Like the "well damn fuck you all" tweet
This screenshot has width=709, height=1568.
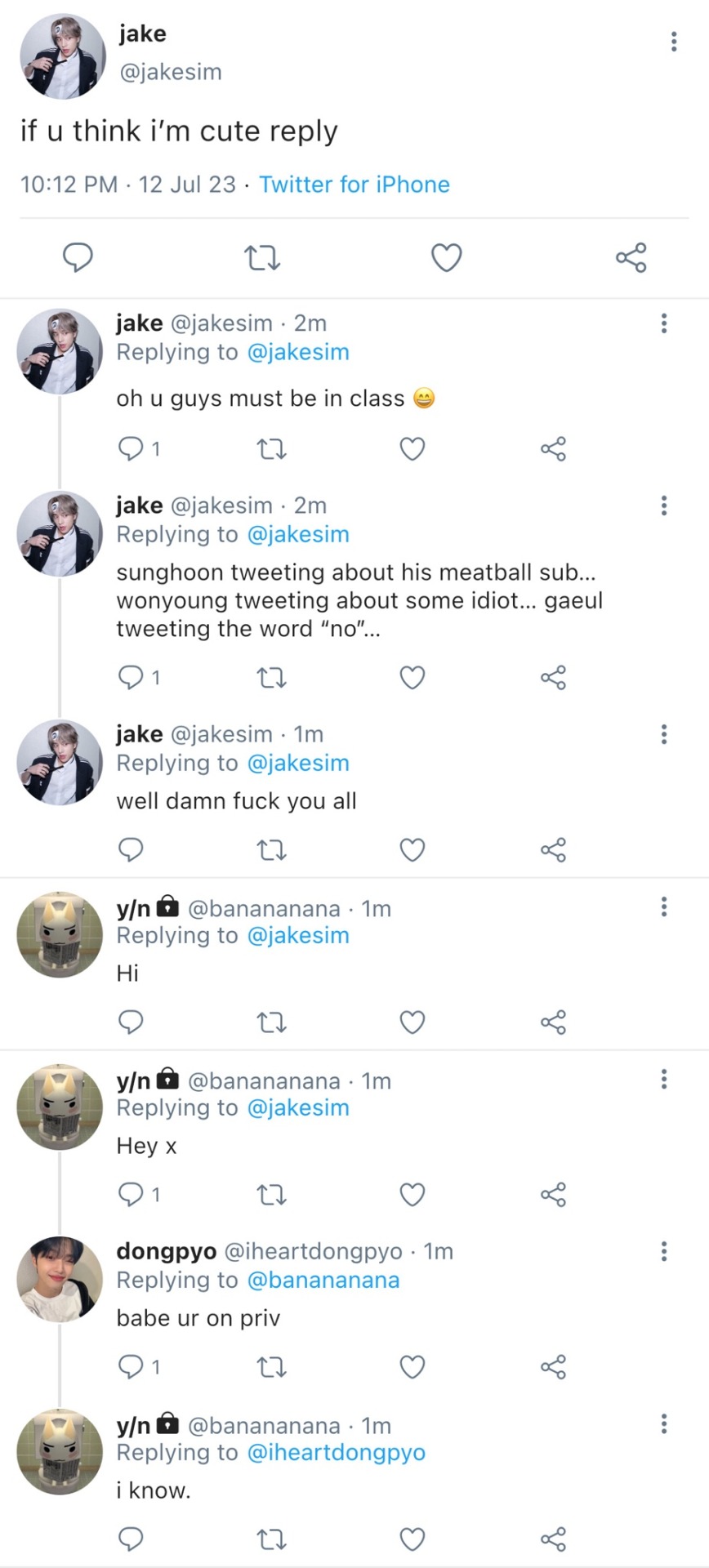click(x=412, y=850)
